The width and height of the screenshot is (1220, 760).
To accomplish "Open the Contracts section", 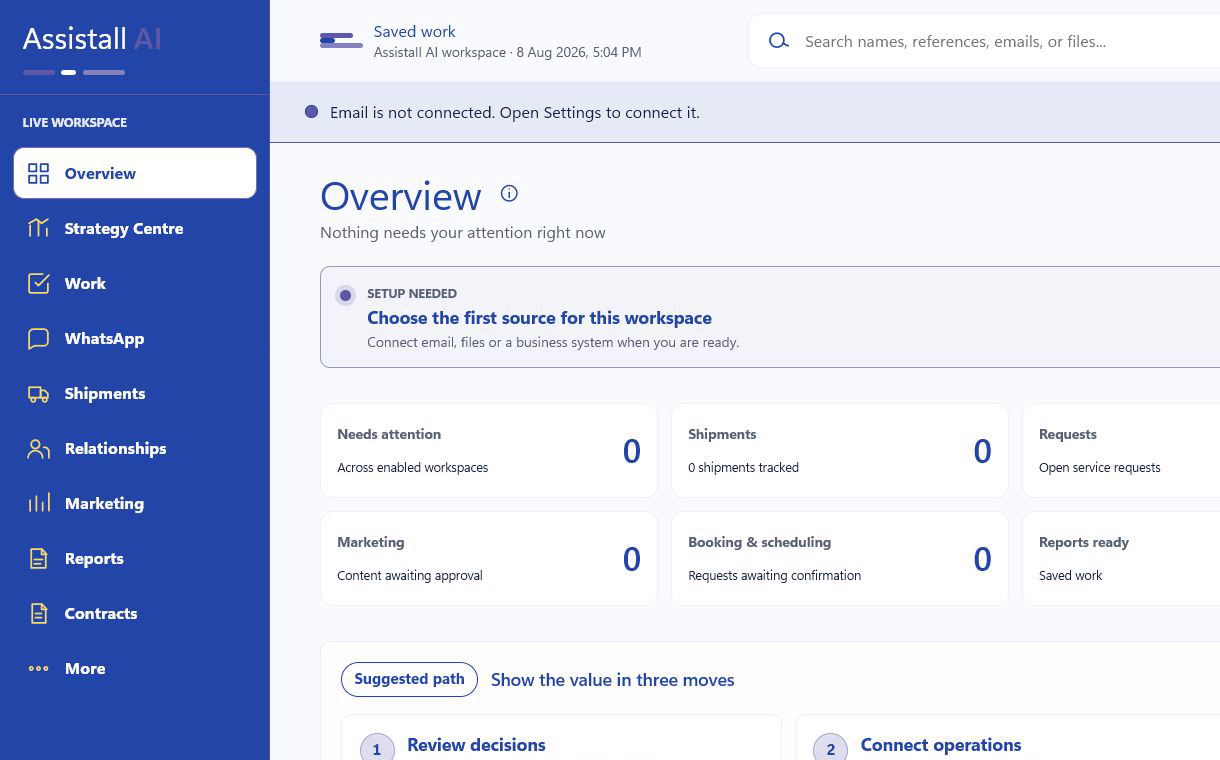I will click(x=135, y=613).
